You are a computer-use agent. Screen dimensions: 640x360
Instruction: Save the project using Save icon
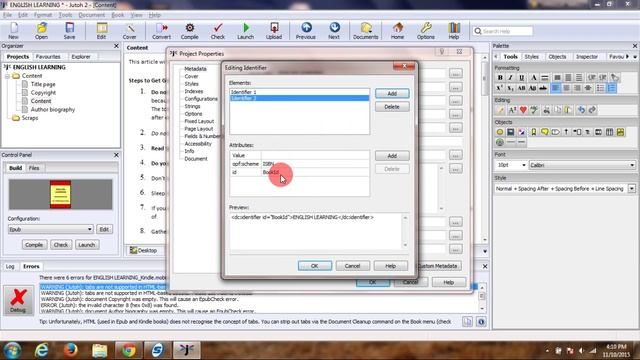pos(69,31)
